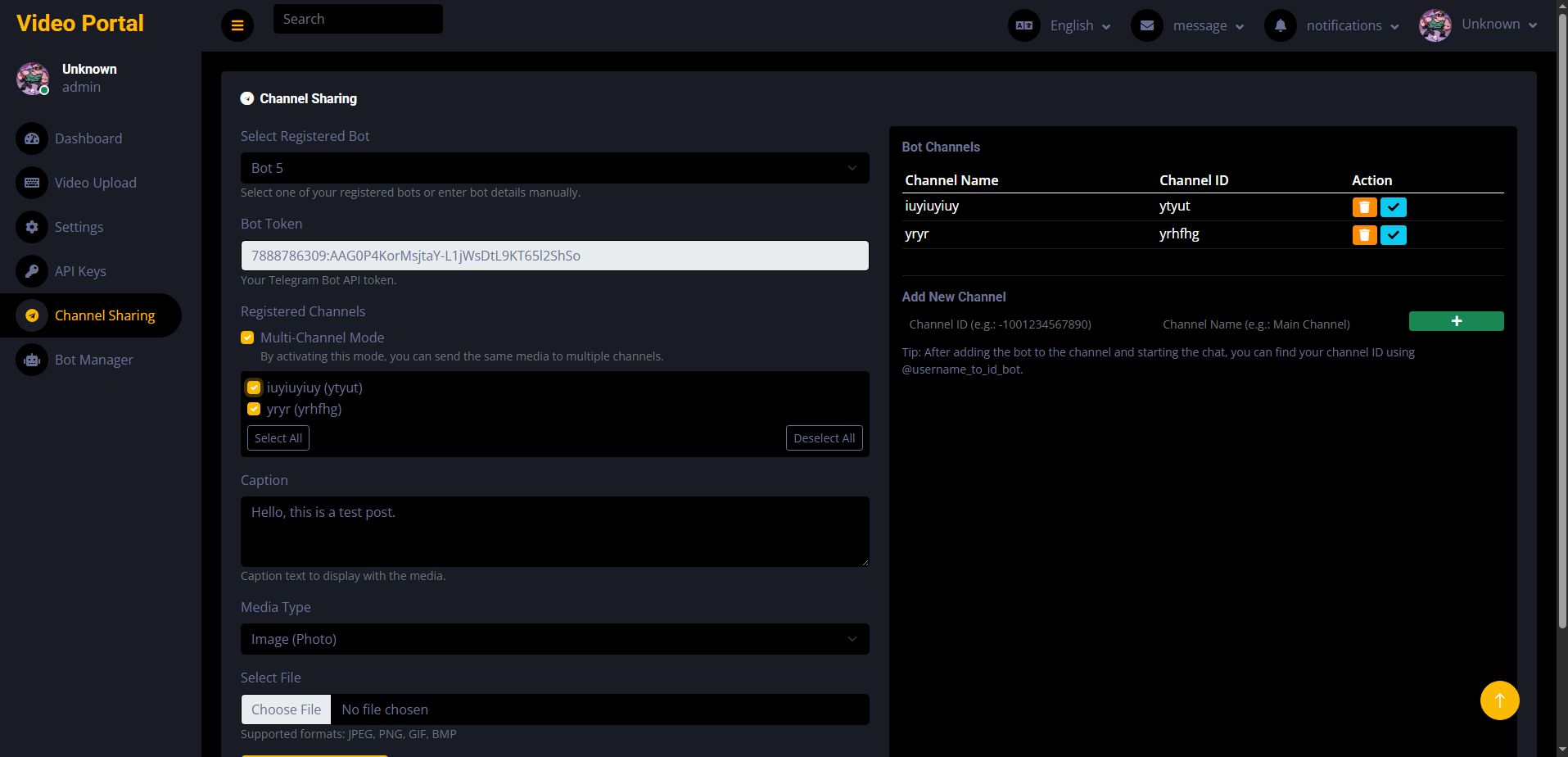This screenshot has height=757, width=1568.
Task: Click the Bot Manager robot icon
Action: 32,360
